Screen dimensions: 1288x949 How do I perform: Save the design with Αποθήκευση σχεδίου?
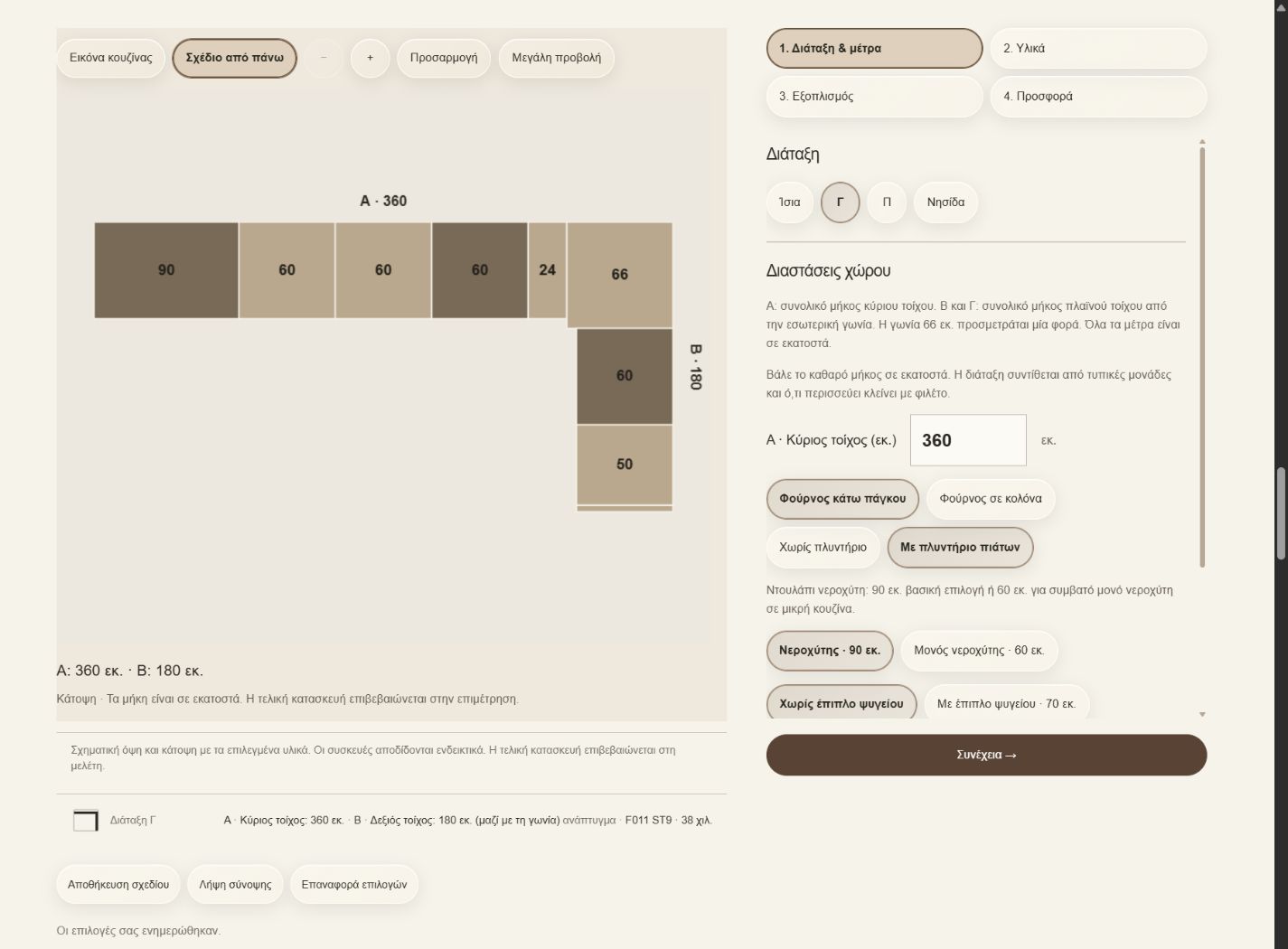[118, 885]
